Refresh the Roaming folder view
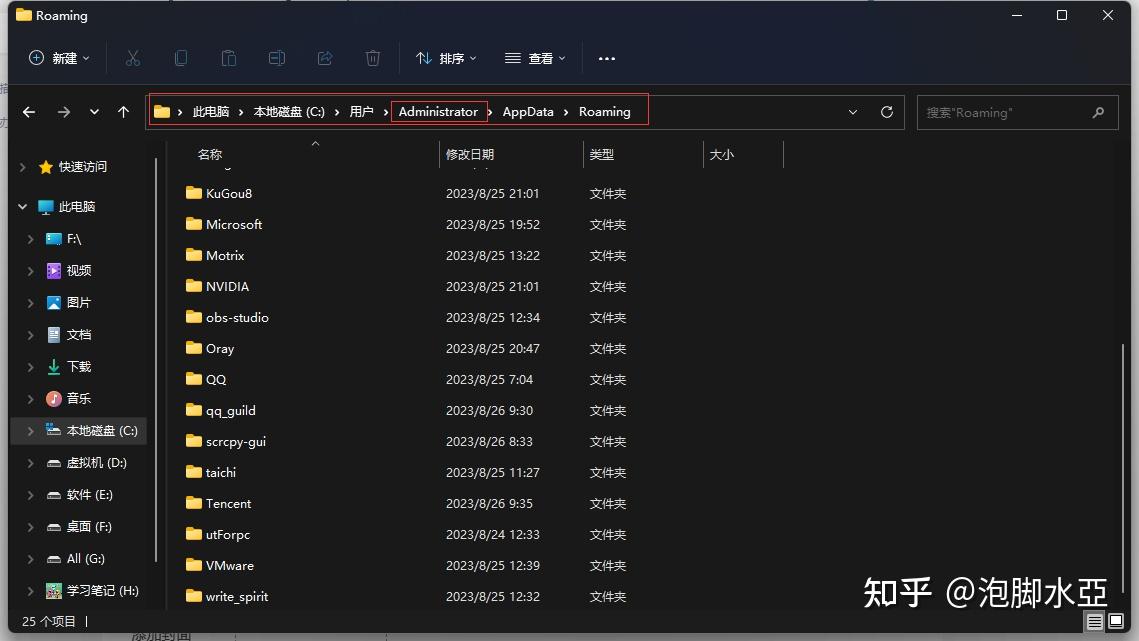 tap(887, 112)
